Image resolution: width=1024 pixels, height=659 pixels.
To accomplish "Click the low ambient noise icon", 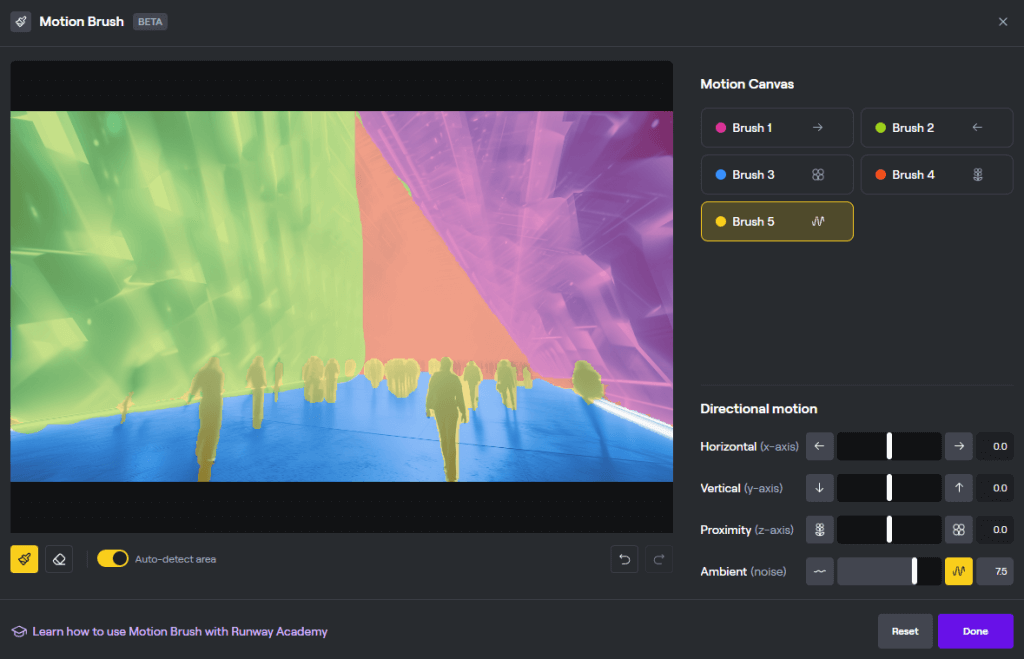I will 819,571.
